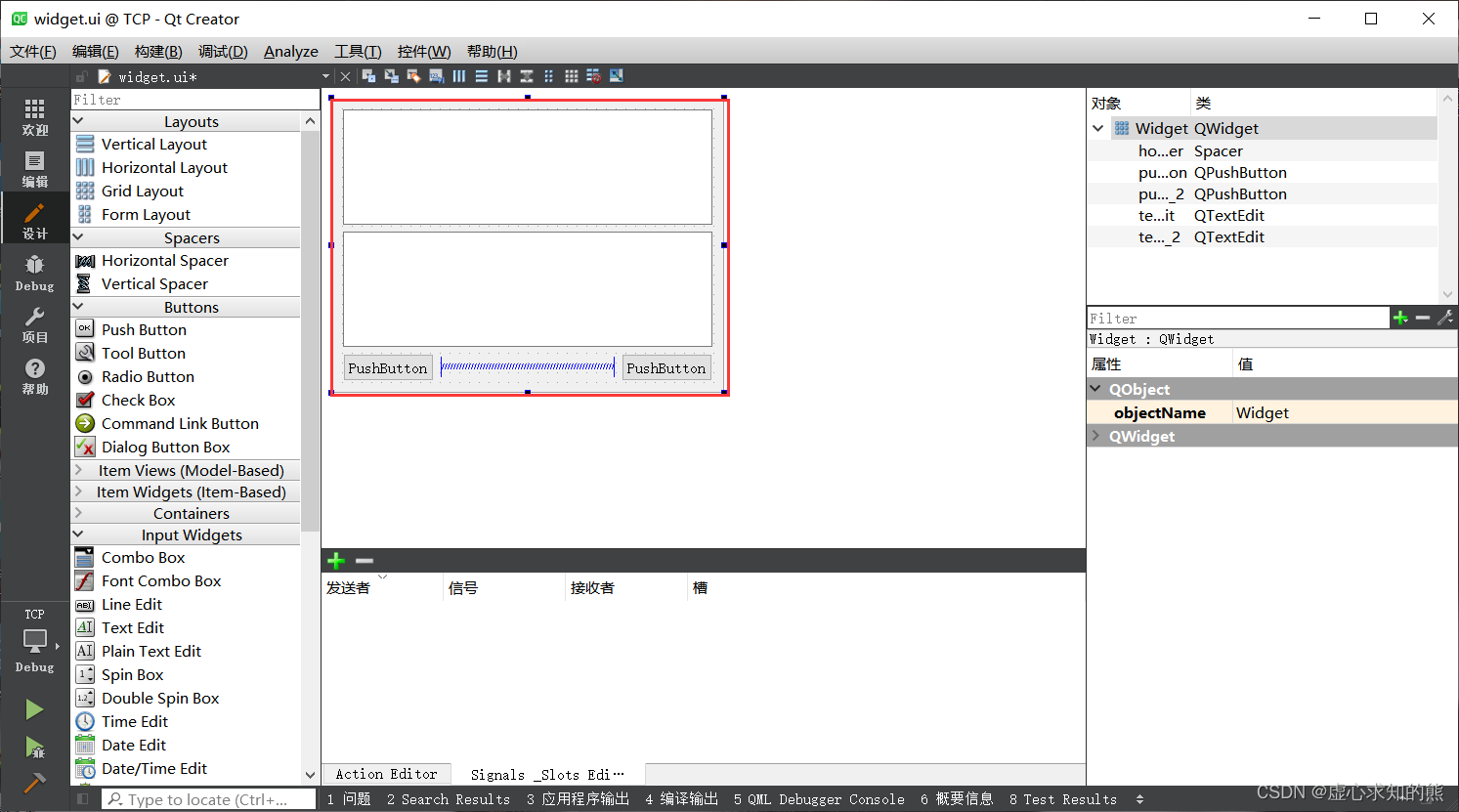Screen dimensions: 1459x812
Task: Add signal/slot connection with green plus
Action: pyautogui.click(x=336, y=561)
